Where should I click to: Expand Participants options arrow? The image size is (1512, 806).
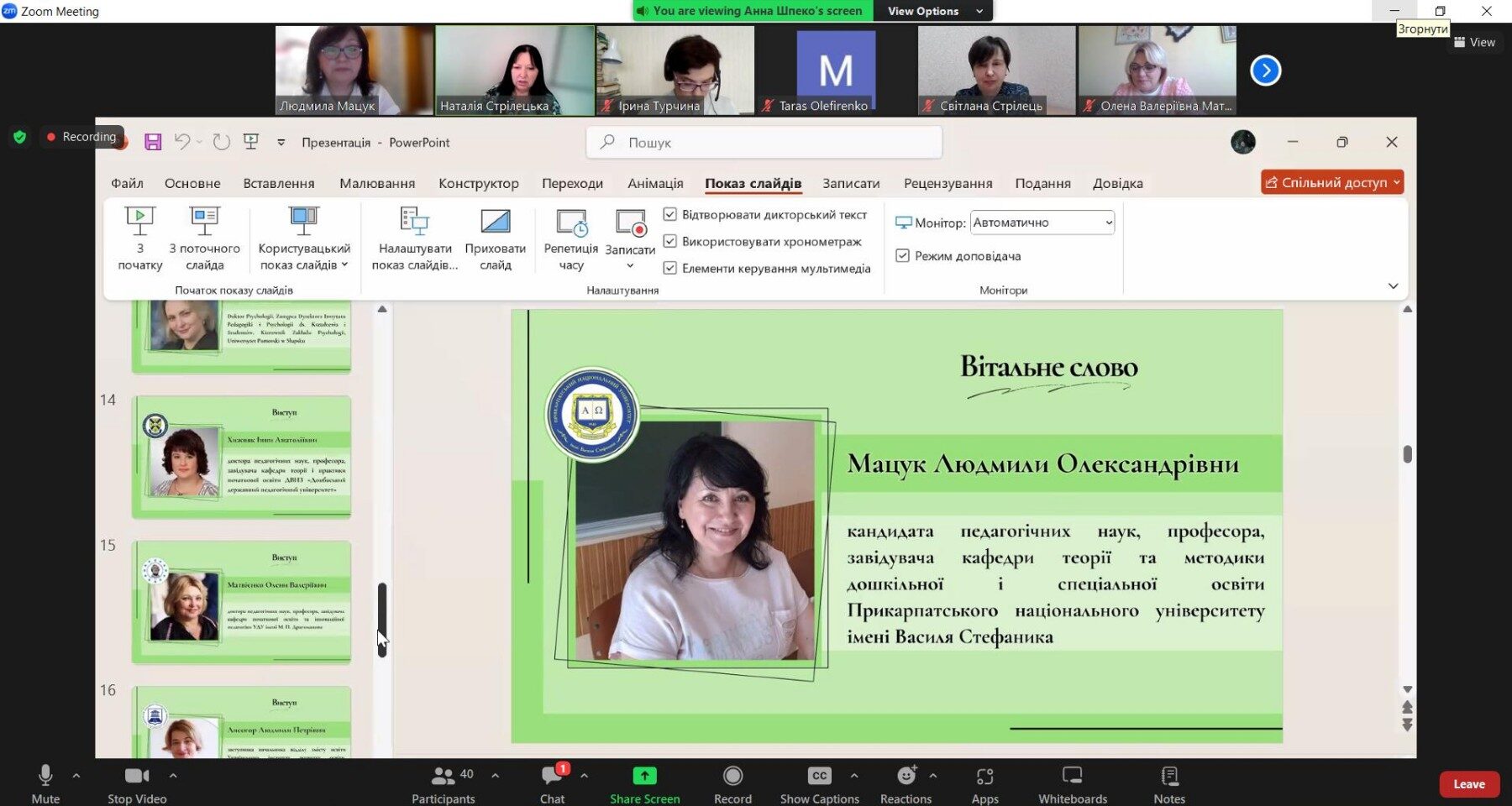[x=495, y=776]
